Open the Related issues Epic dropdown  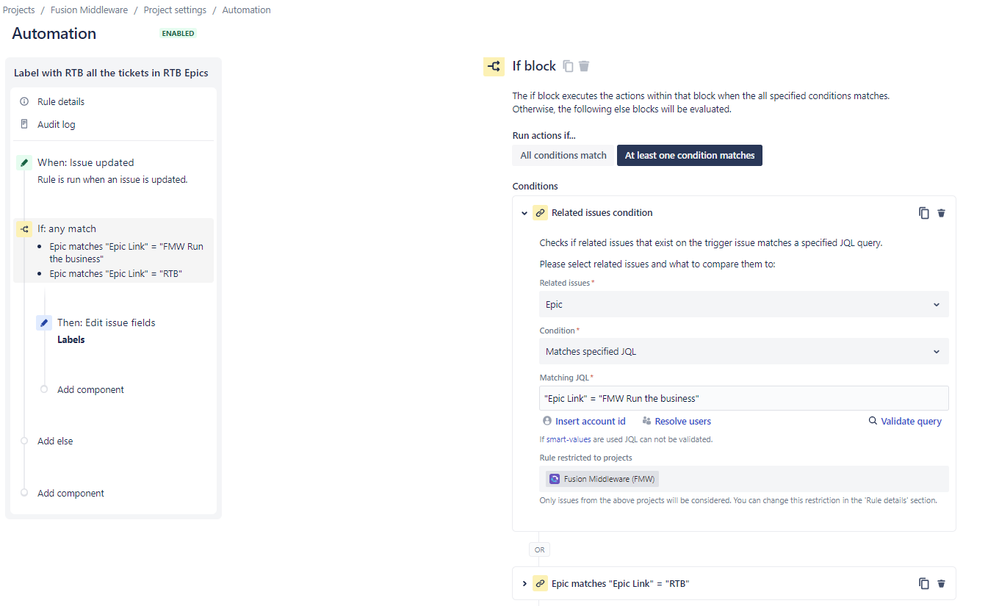744,305
